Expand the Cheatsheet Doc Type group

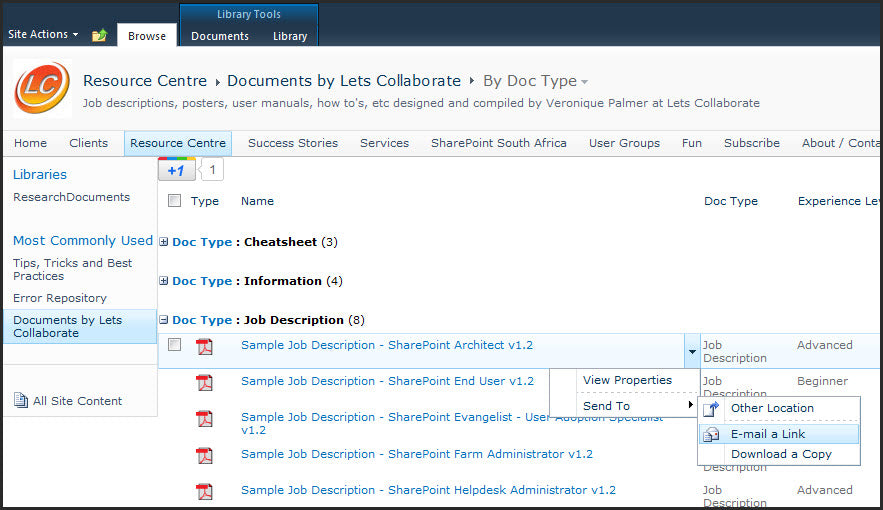164,242
